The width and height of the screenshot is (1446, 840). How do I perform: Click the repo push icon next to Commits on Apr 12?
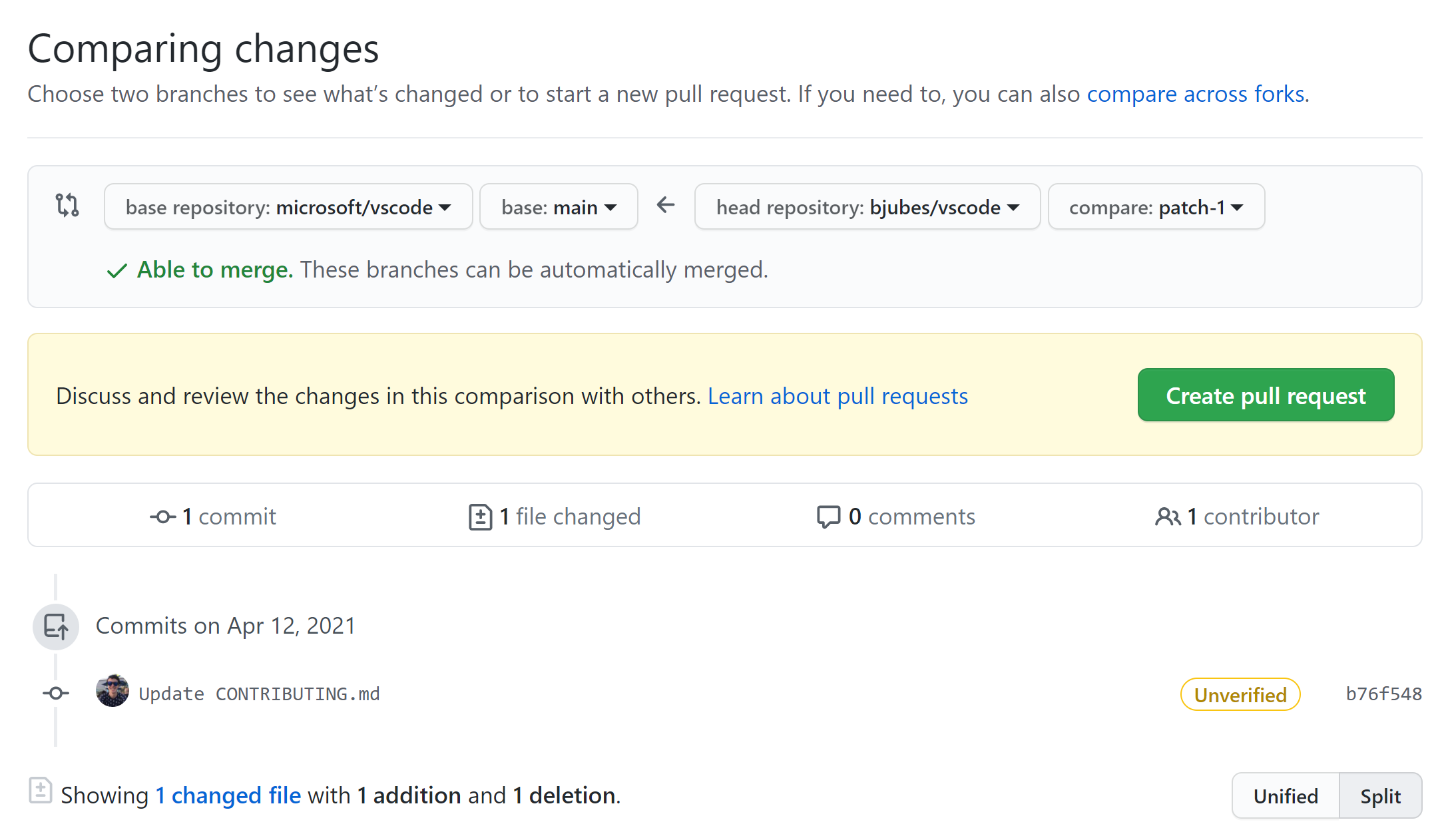(x=56, y=626)
